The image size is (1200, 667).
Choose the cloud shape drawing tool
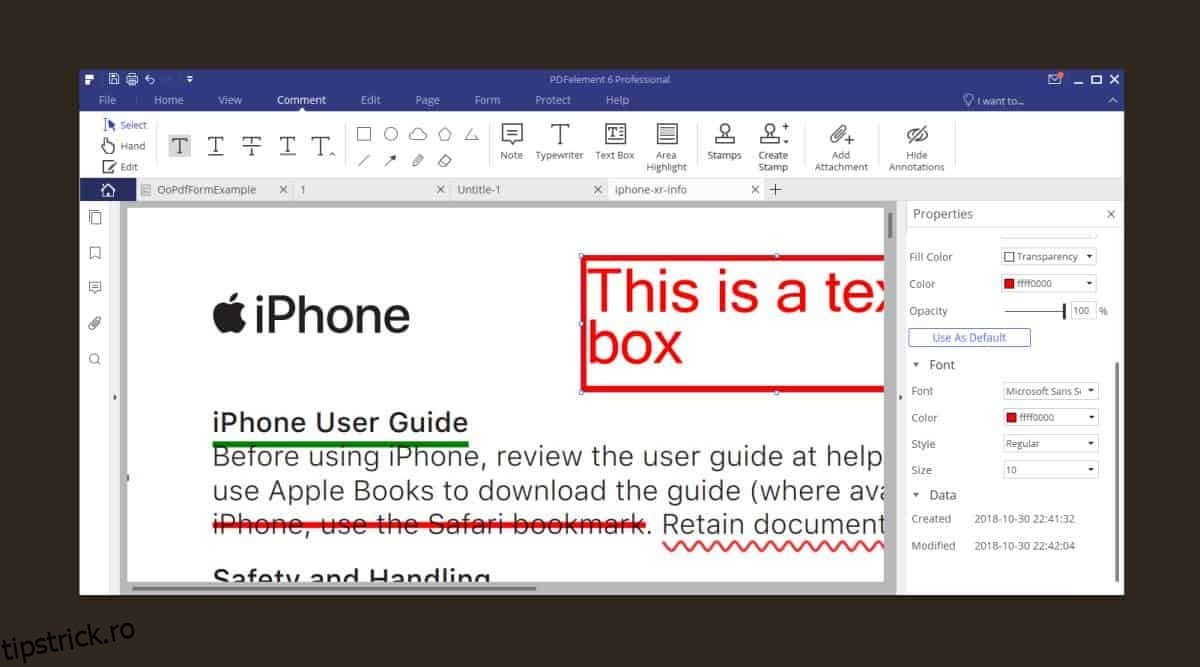tap(418, 134)
